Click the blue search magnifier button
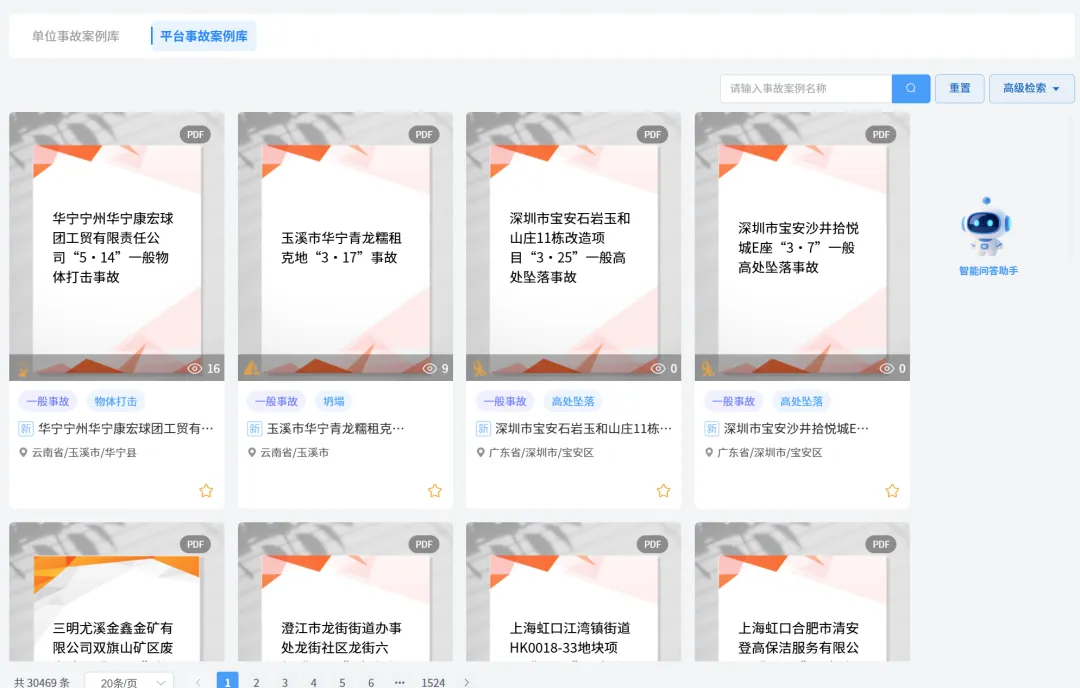 point(911,88)
